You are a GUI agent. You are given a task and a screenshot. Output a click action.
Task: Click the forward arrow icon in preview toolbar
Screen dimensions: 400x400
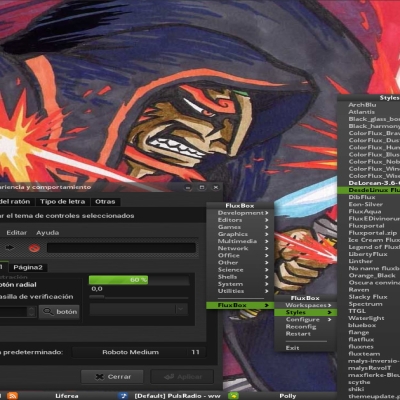pyautogui.click(x=10, y=248)
